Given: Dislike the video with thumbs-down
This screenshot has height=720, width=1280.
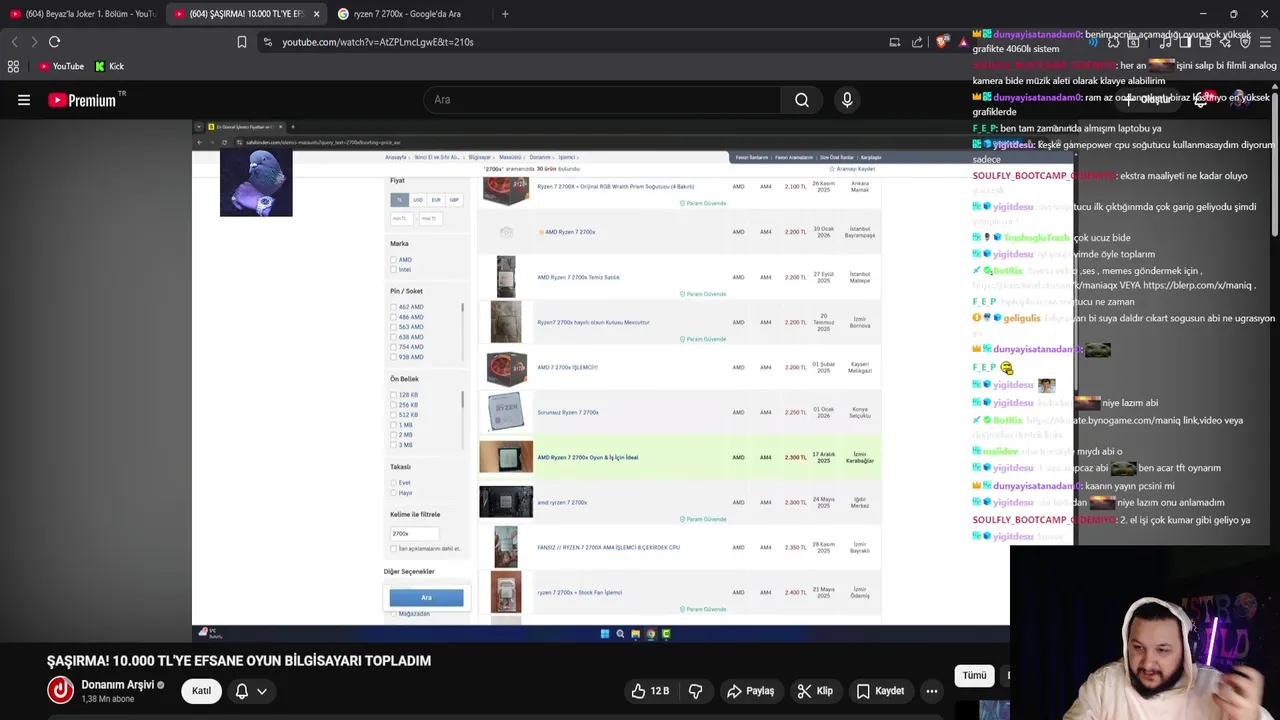Looking at the screenshot, I should pyautogui.click(x=696, y=691).
